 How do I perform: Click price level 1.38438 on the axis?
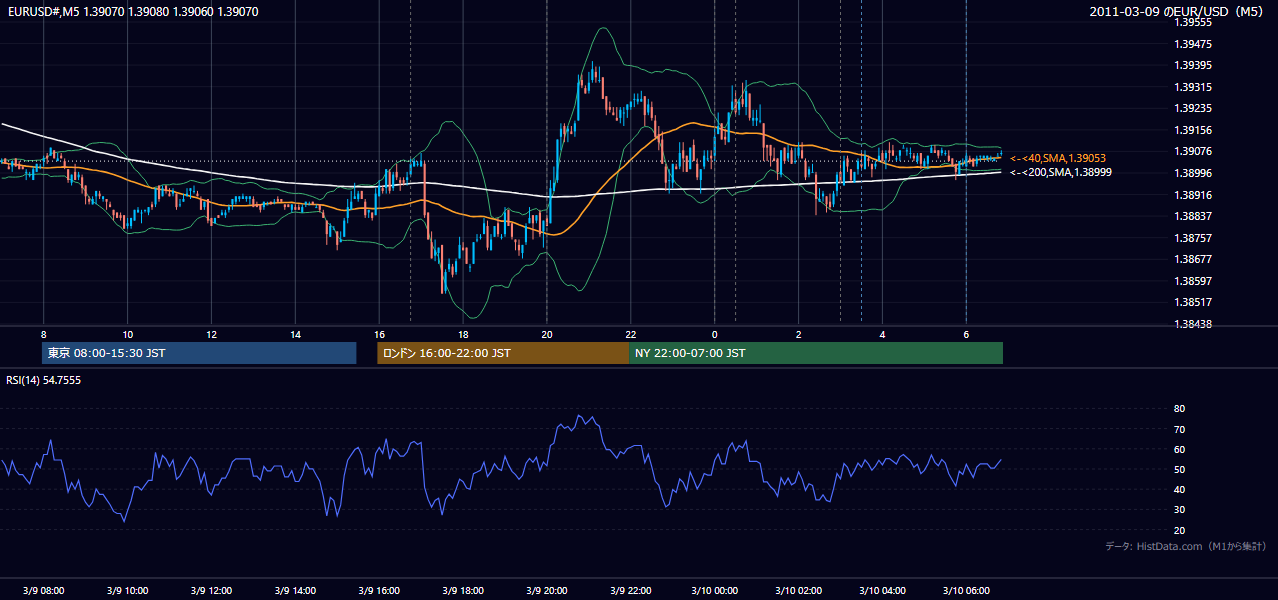pyautogui.click(x=1192, y=324)
